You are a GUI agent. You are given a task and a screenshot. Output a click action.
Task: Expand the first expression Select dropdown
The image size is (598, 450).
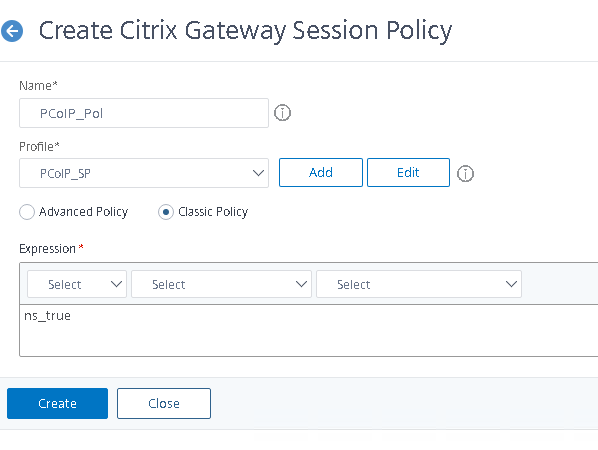tap(77, 284)
